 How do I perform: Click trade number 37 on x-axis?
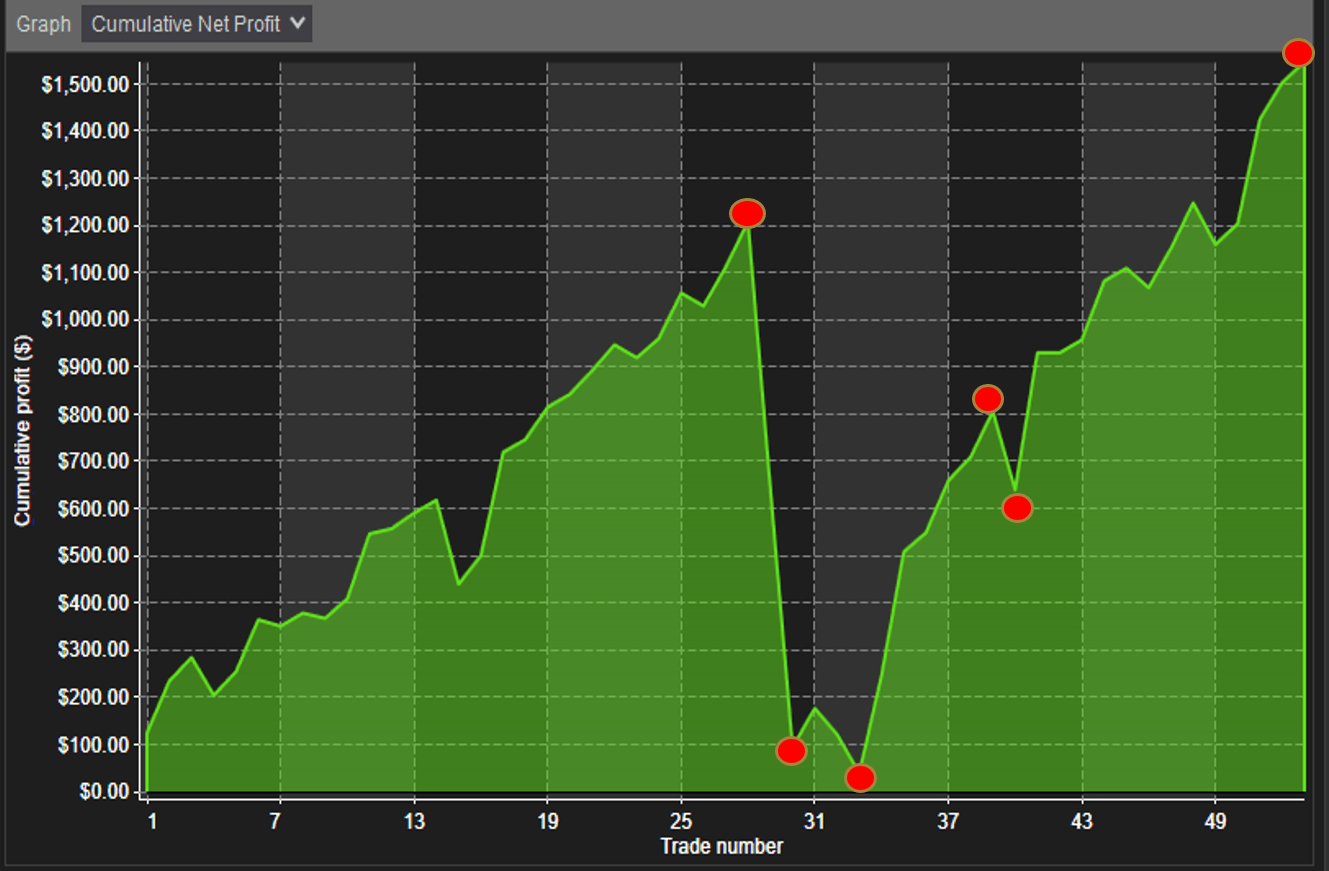tap(948, 822)
